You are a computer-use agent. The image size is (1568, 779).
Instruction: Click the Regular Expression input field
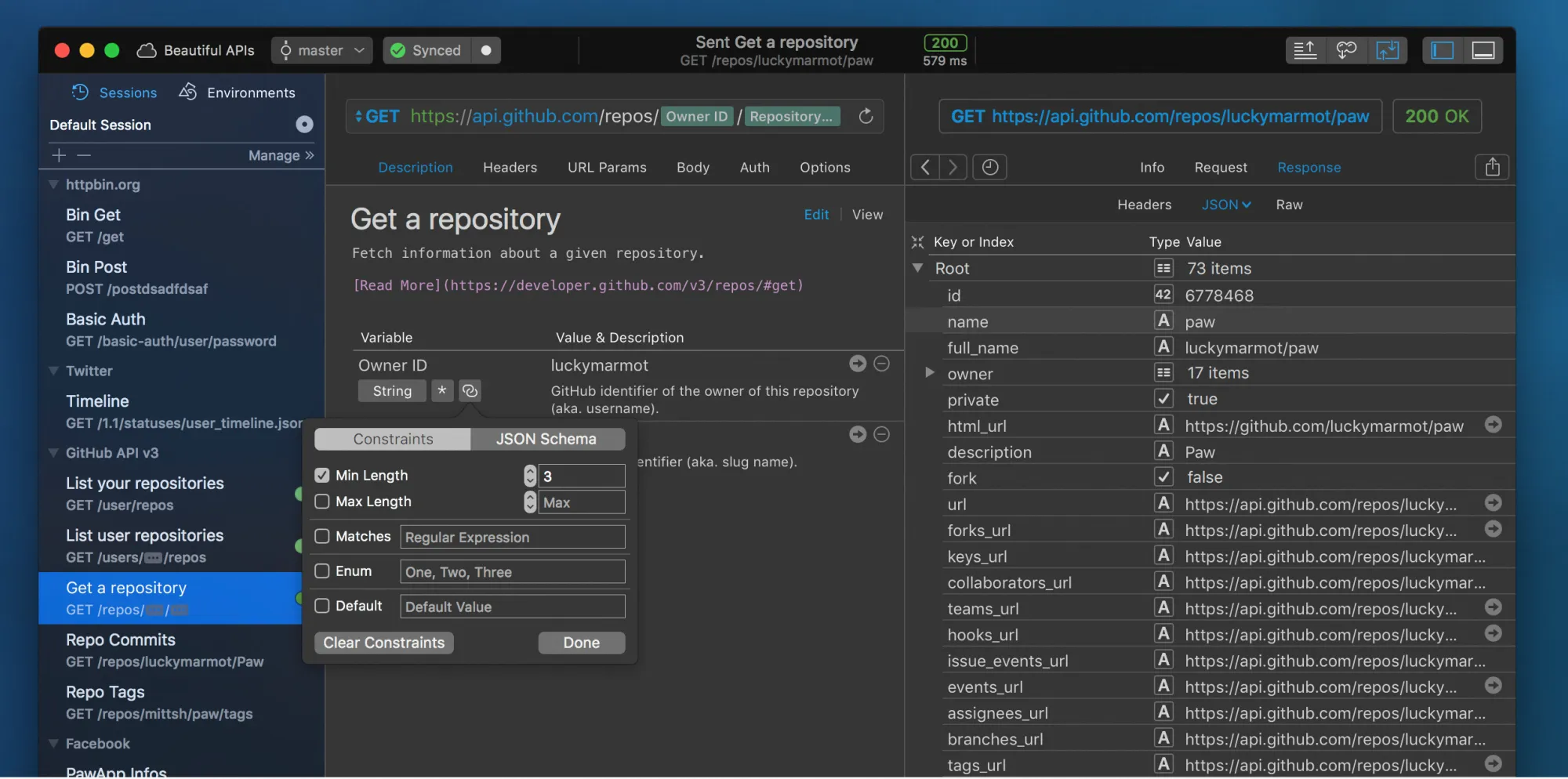pos(512,537)
